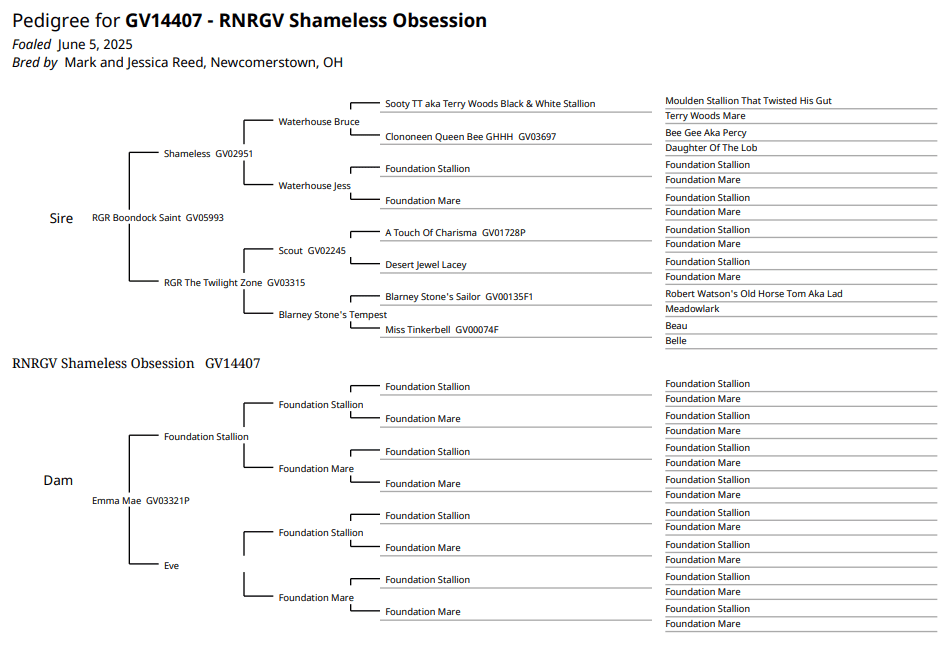Select Shameless GV02951 in the pedigree
The image size is (951, 649).
(208, 154)
